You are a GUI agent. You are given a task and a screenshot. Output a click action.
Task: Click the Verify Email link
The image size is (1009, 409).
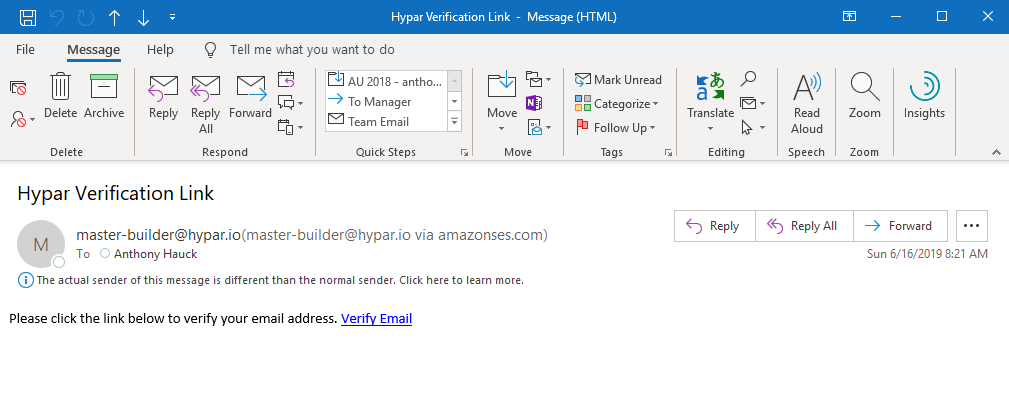coord(376,318)
